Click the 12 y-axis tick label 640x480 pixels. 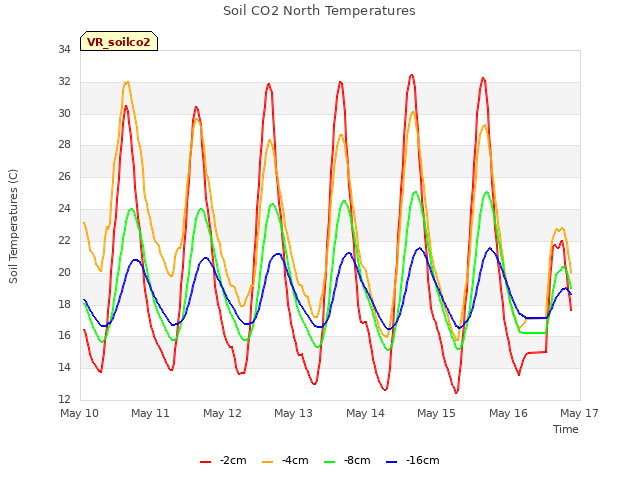(64, 399)
